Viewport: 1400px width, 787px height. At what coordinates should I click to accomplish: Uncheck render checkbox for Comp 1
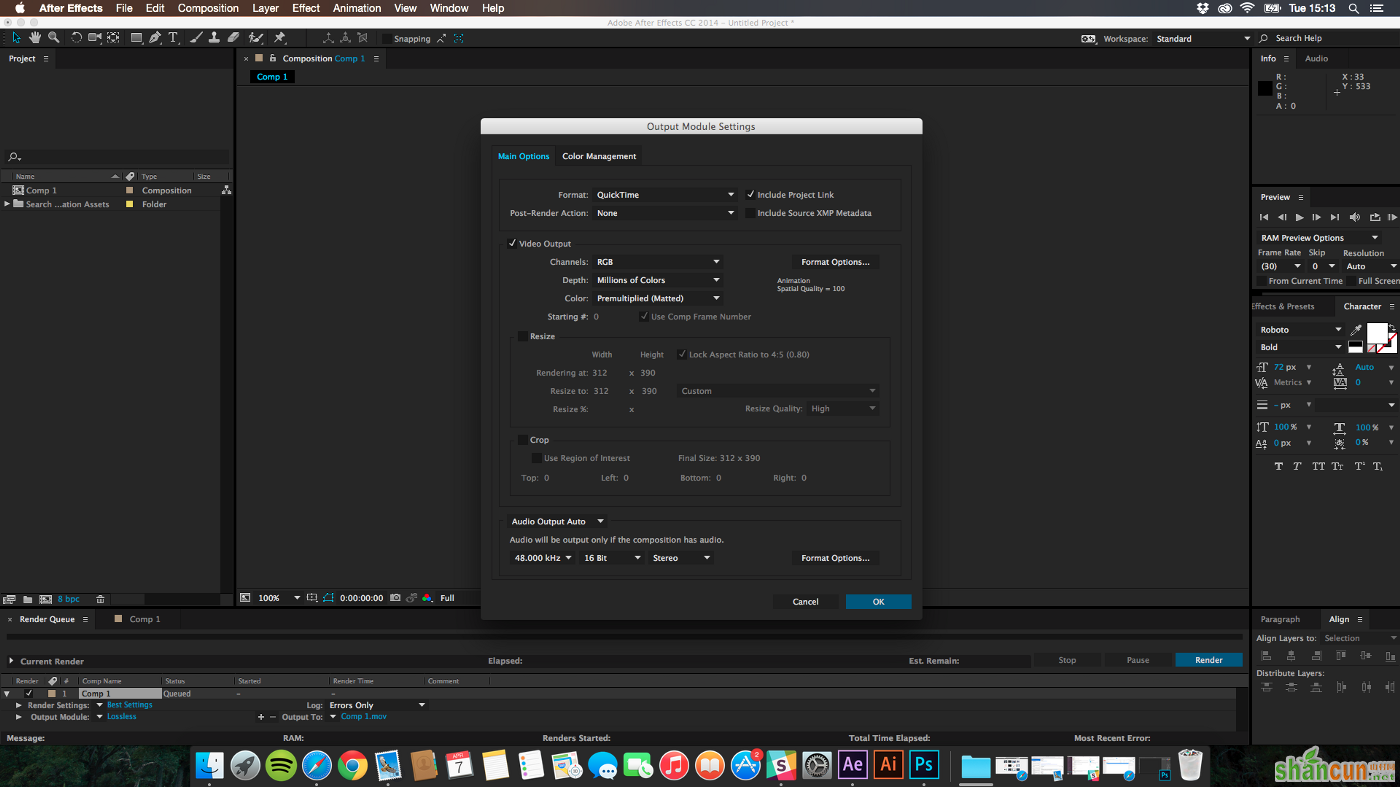(28, 693)
